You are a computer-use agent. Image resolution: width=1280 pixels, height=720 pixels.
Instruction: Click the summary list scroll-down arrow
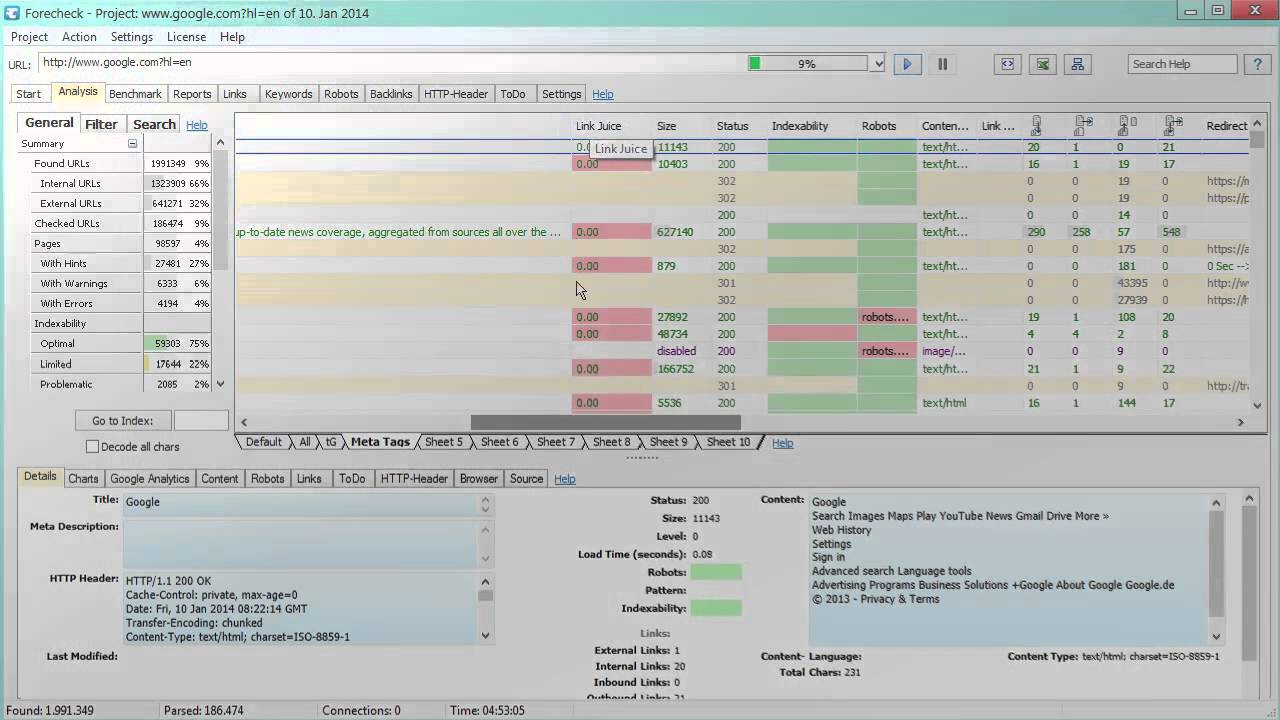pos(221,384)
